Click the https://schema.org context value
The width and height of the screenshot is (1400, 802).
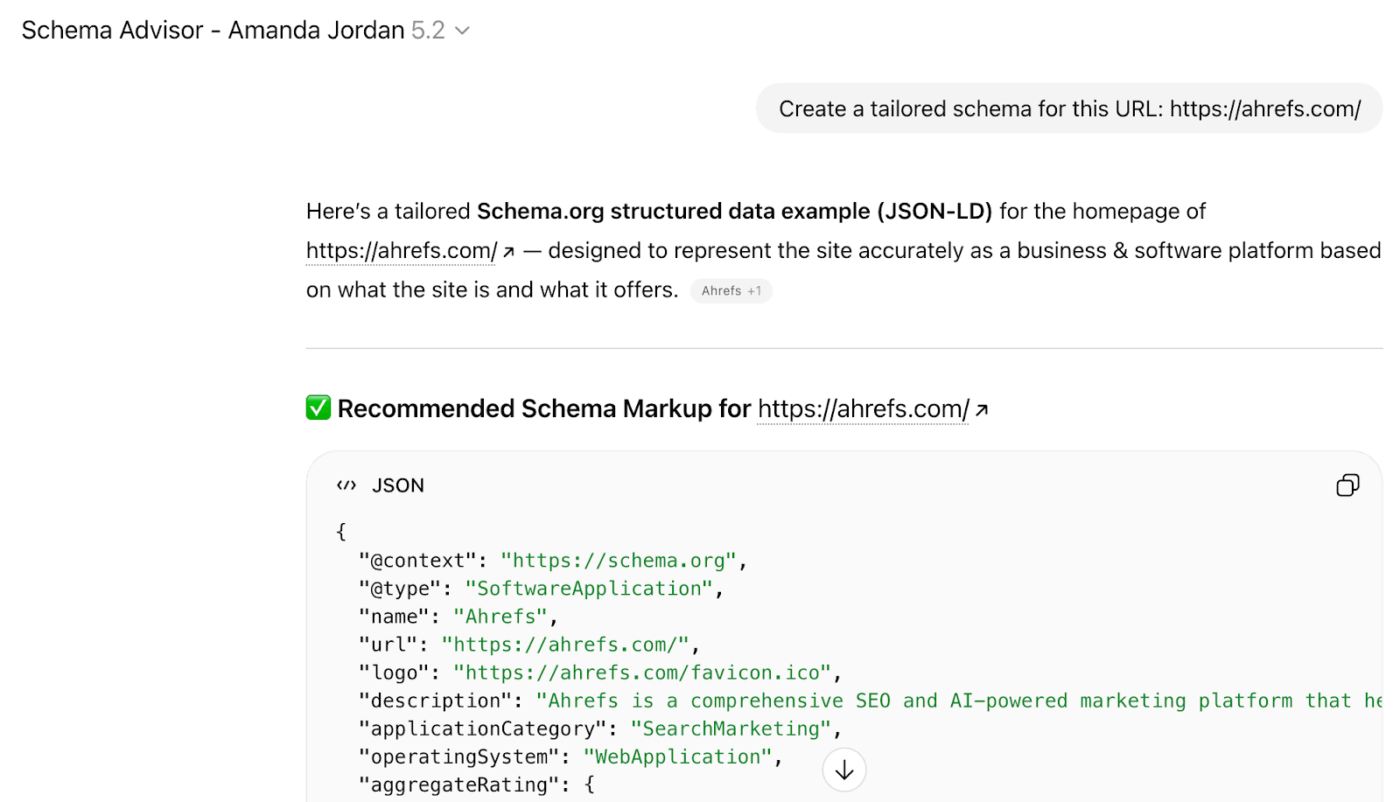pyautogui.click(x=619, y=560)
